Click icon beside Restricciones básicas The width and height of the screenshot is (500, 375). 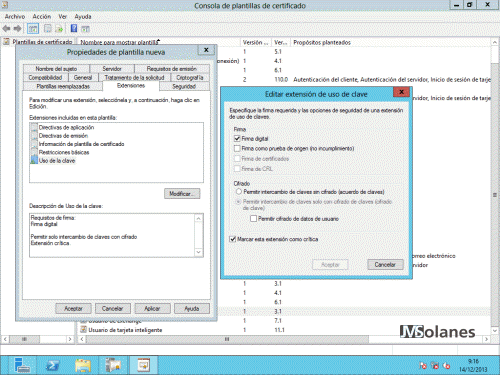click(x=34, y=152)
